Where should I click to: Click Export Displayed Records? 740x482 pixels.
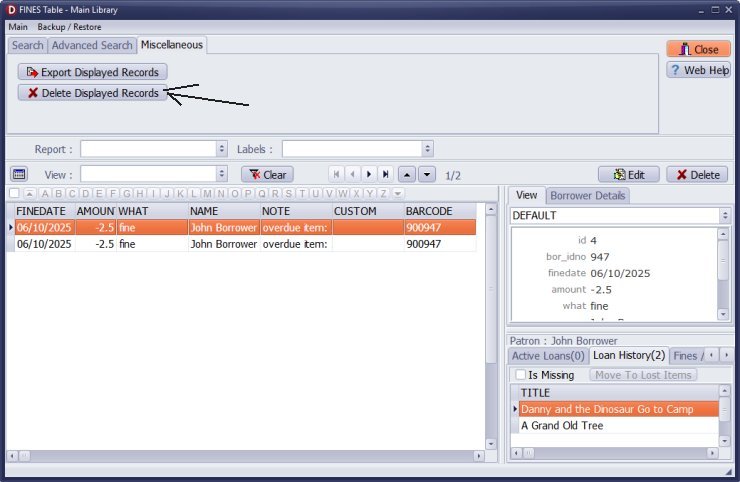[x=91, y=72]
